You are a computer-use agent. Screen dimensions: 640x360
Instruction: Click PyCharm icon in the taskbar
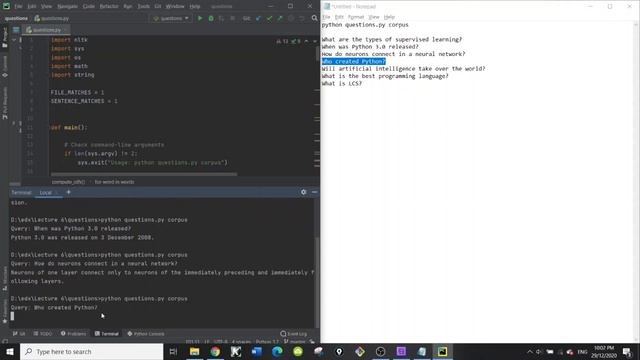[x=442, y=351]
